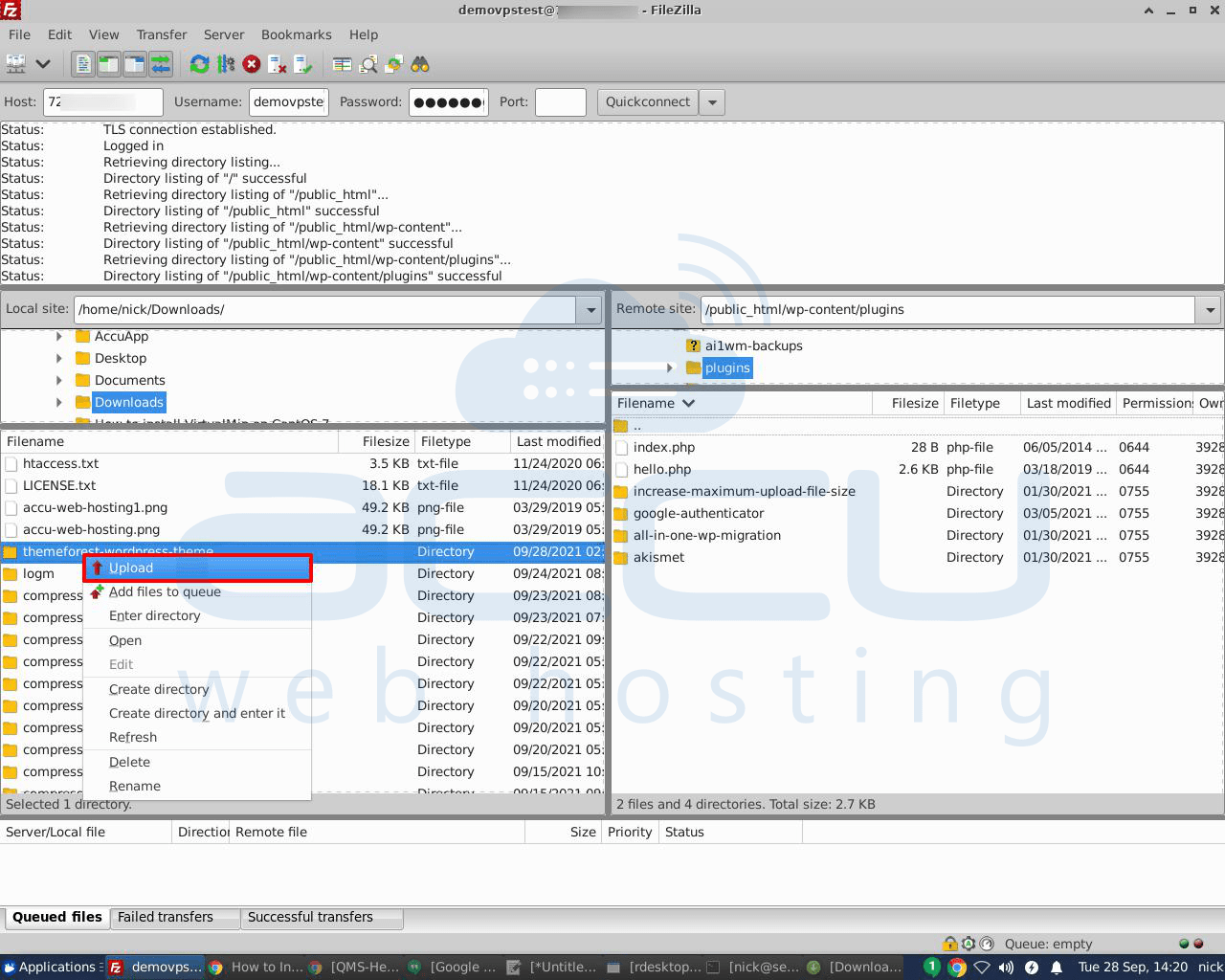Sort local list by Filesize header
Viewport: 1225px width, 980px height.
click(377, 441)
